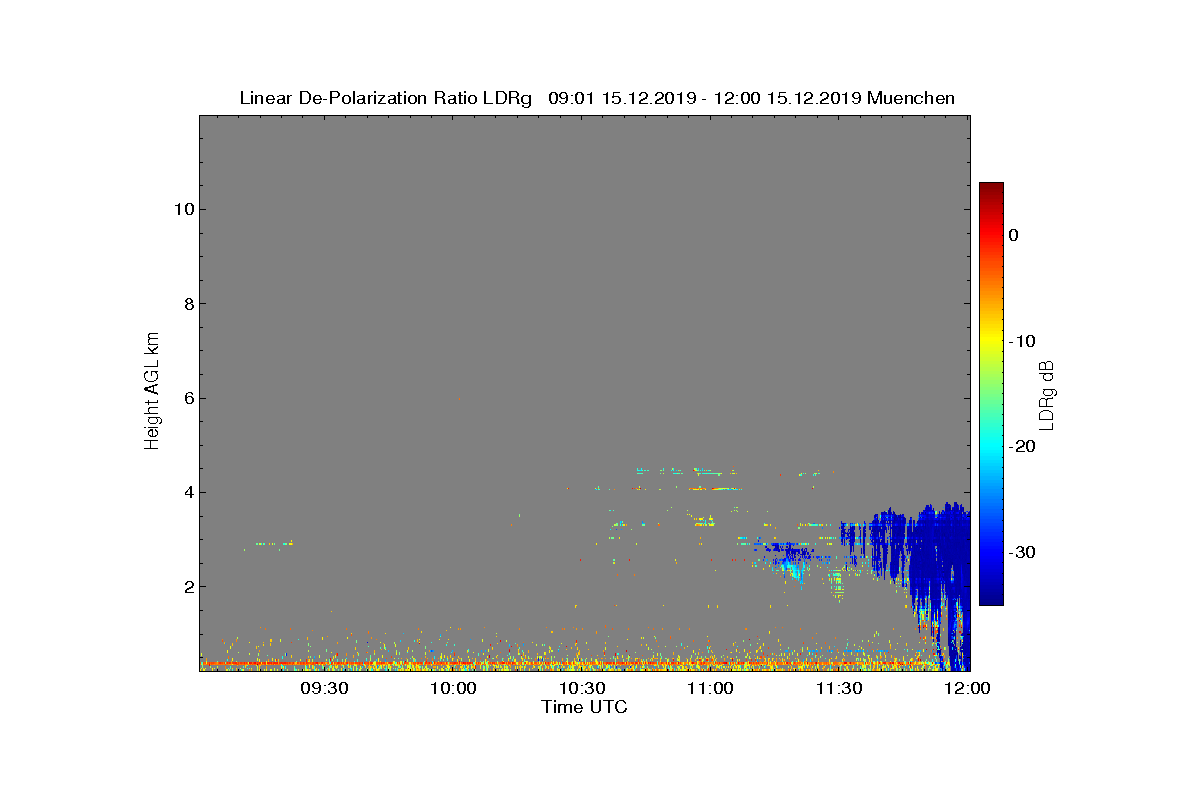Screen dimensions: 1200x800
Task: Click the 10:00 time tick label
Action: (x=454, y=688)
